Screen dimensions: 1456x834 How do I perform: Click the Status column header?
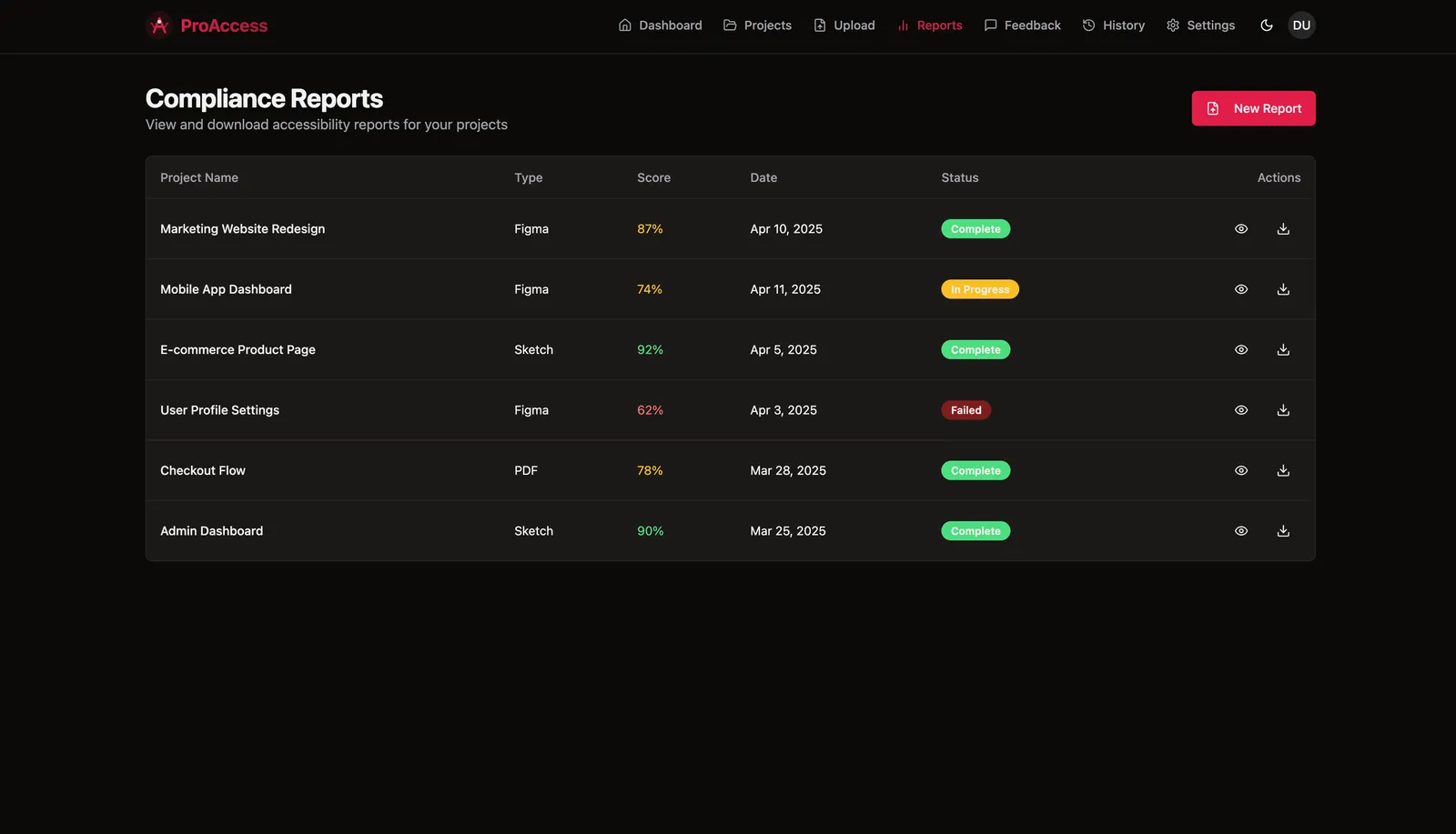coord(960,177)
